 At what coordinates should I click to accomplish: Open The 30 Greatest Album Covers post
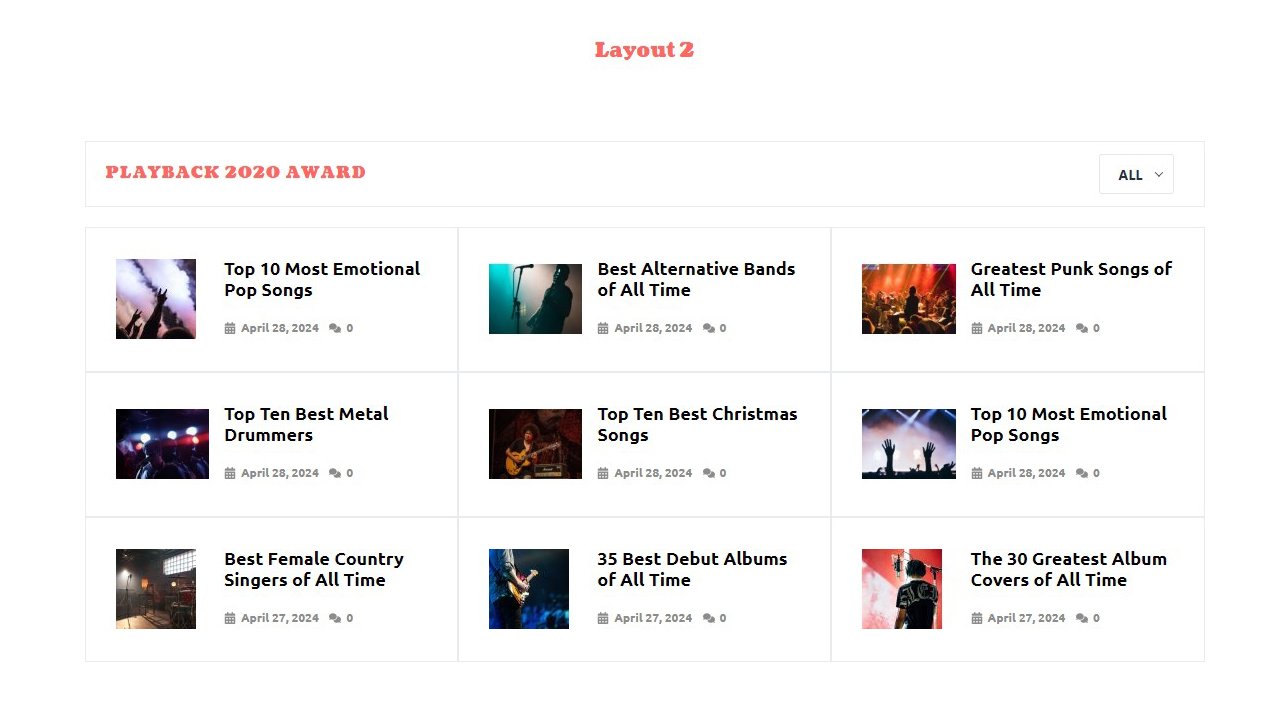[1068, 569]
